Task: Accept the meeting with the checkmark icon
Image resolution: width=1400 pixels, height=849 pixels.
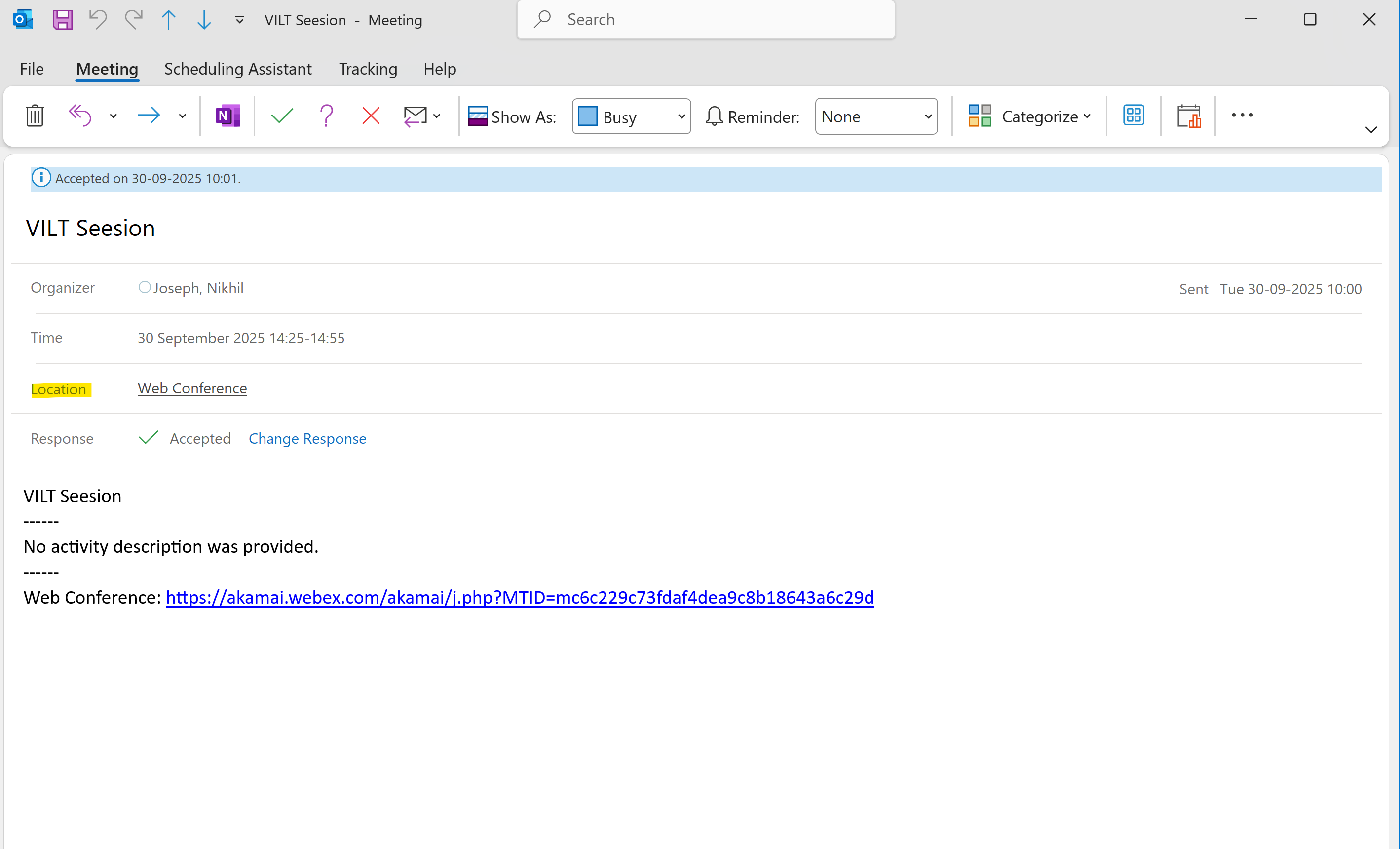Action: click(x=281, y=116)
